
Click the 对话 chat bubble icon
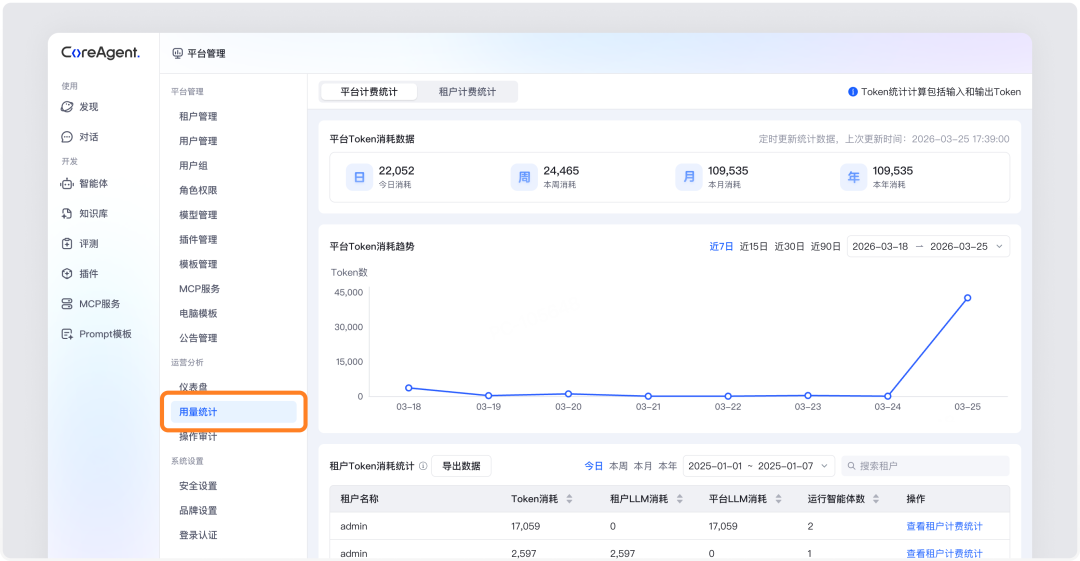point(67,137)
